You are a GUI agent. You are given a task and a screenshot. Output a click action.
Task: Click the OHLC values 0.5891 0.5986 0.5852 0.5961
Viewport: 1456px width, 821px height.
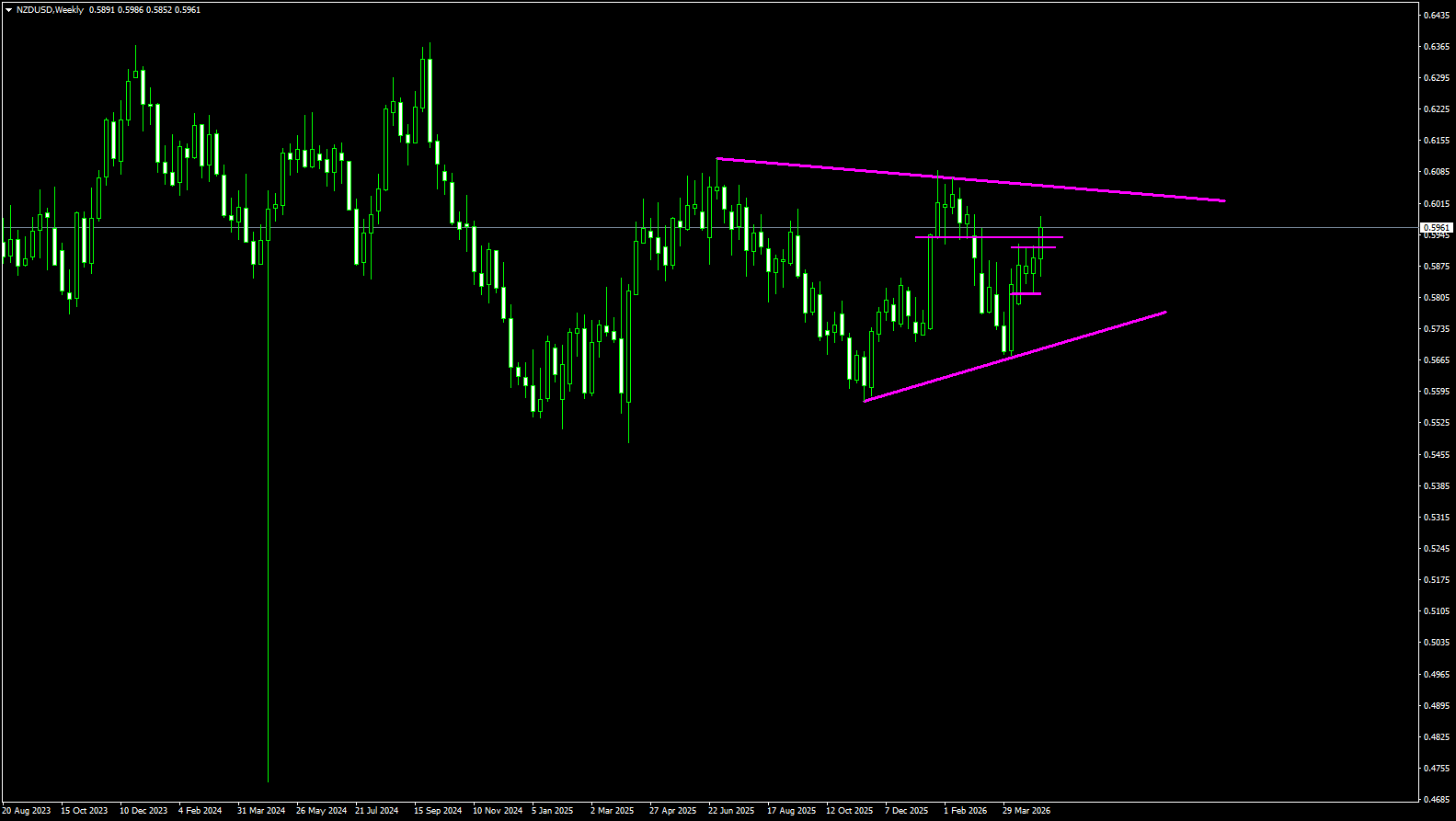(x=144, y=10)
